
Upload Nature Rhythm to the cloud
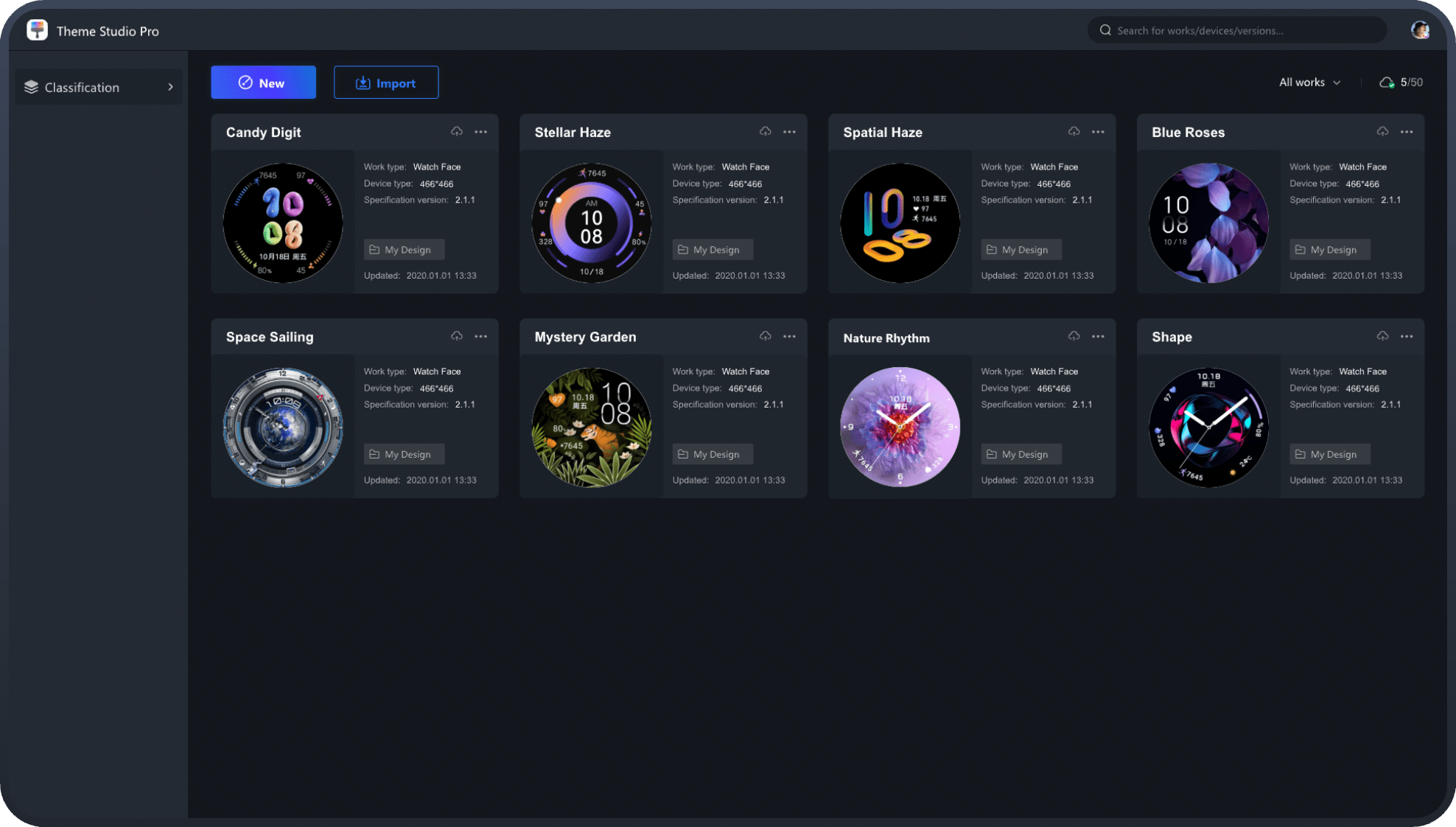click(1074, 335)
